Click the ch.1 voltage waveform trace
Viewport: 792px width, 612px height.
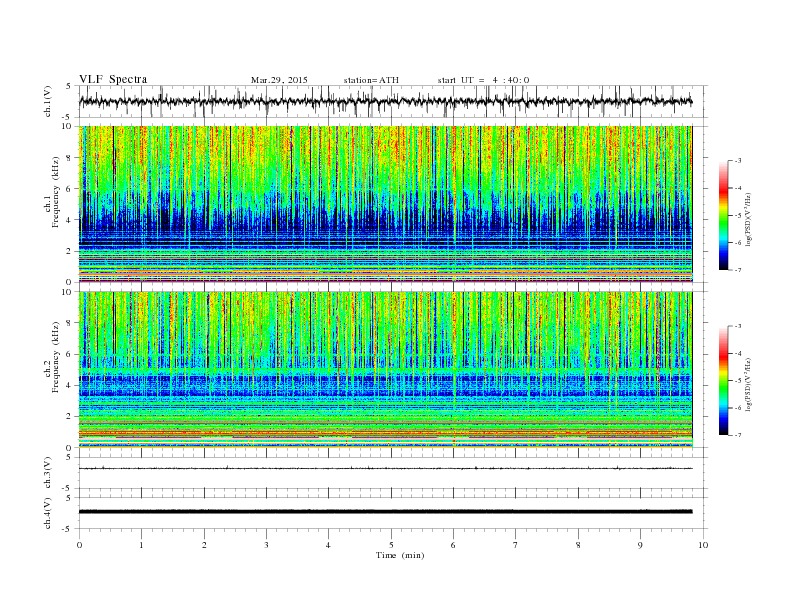point(385,101)
